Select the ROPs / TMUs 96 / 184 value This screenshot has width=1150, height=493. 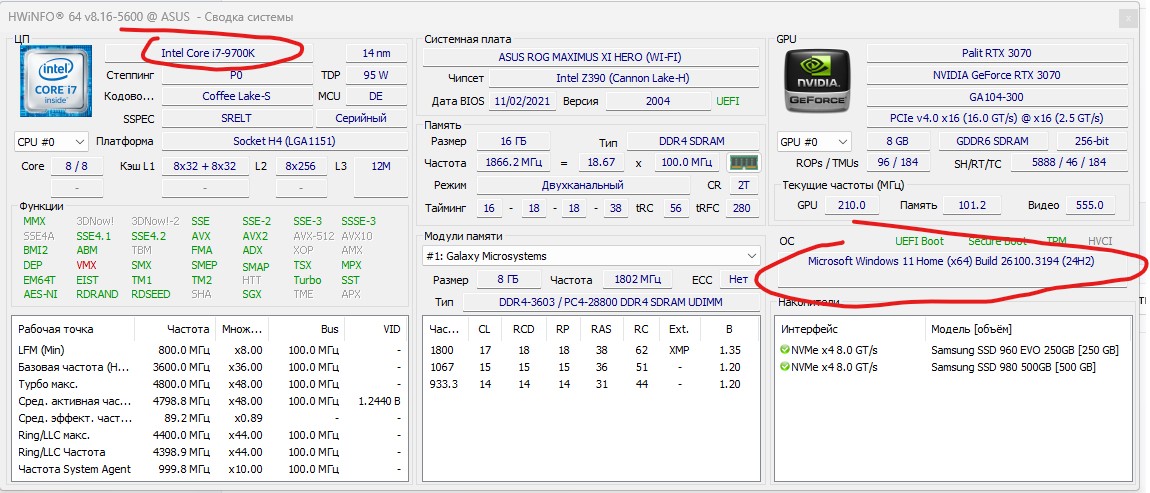point(898,162)
